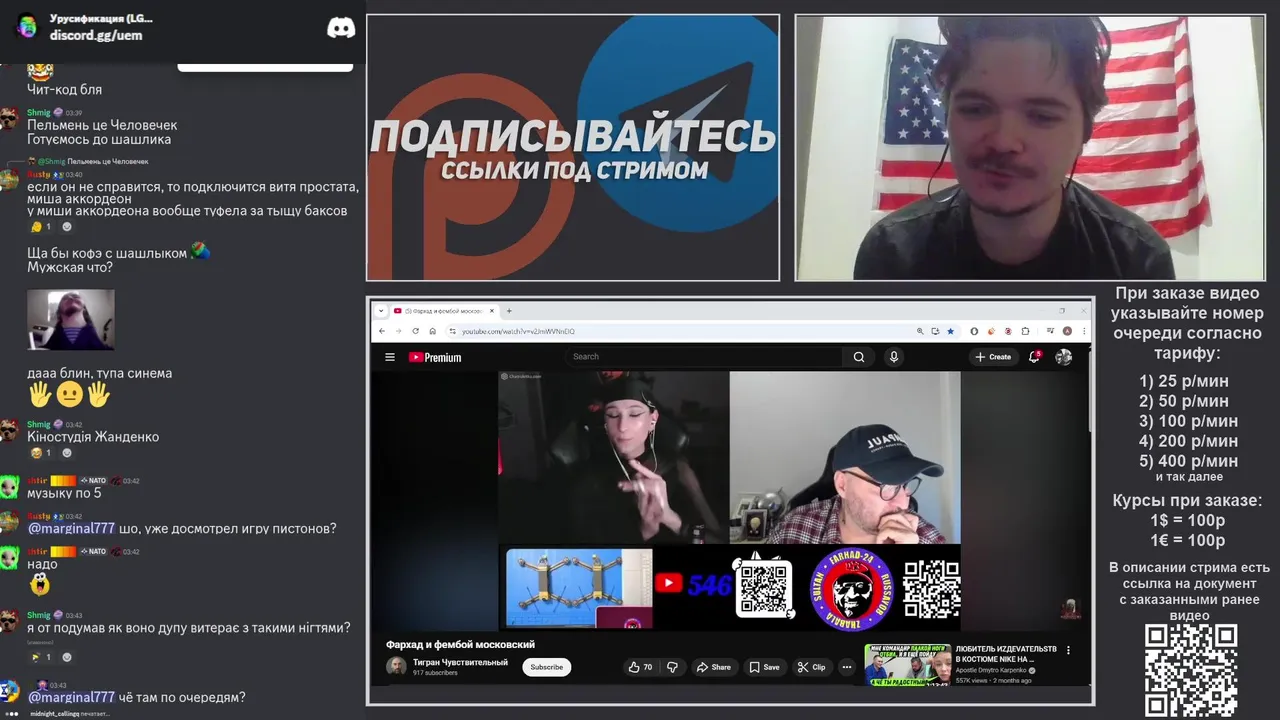This screenshot has height=720, width=1280.
Task: Open the ЛЮБИТЕЛЬ IZДЕVАТЕЛЬSТВ recommended video title
Action: tap(1006, 654)
